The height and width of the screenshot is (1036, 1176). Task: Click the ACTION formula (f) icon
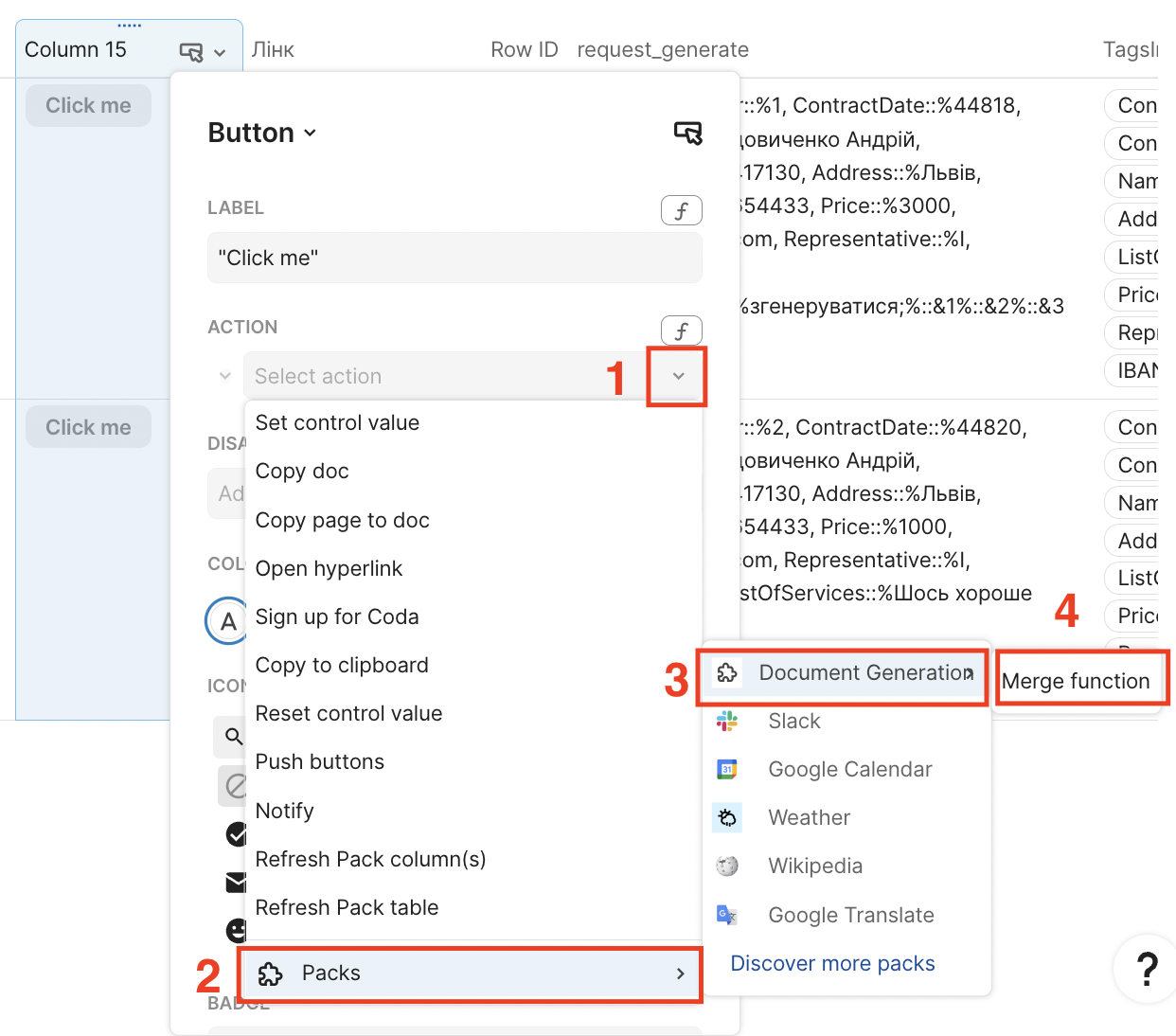coord(681,330)
